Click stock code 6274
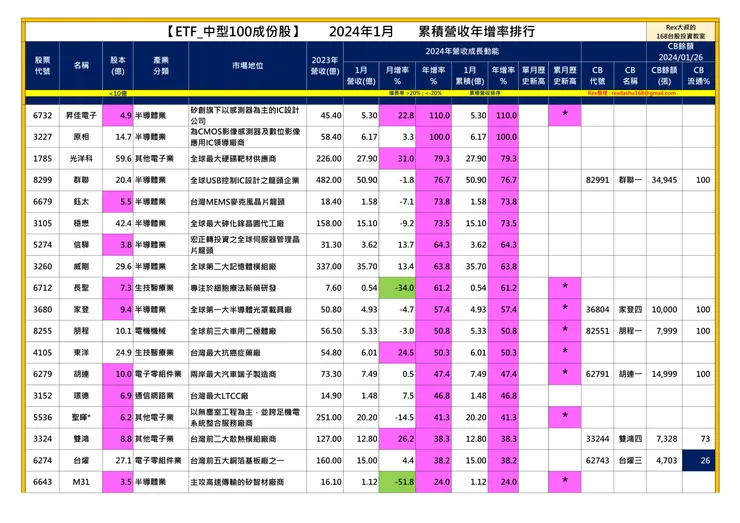740x523 pixels. 42,460
